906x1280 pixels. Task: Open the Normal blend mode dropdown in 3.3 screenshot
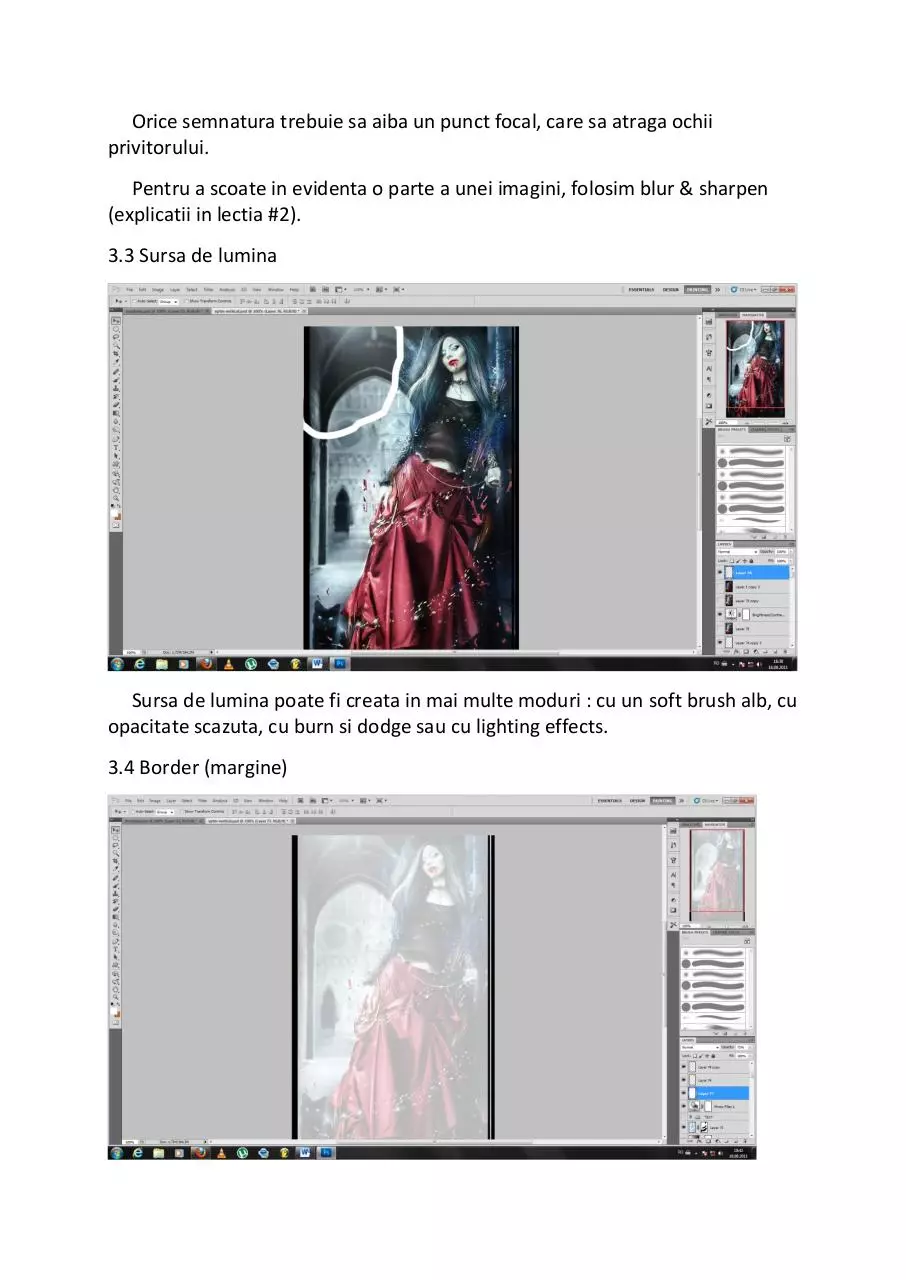pyautogui.click(x=737, y=552)
